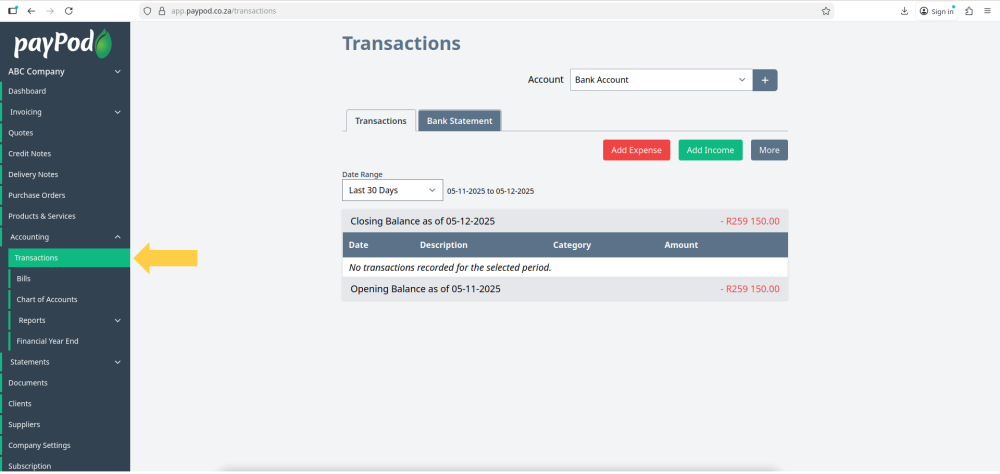Reload the page with refresh icon
Viewport: 1000px width, 474px height.
(x=68, y=11)
